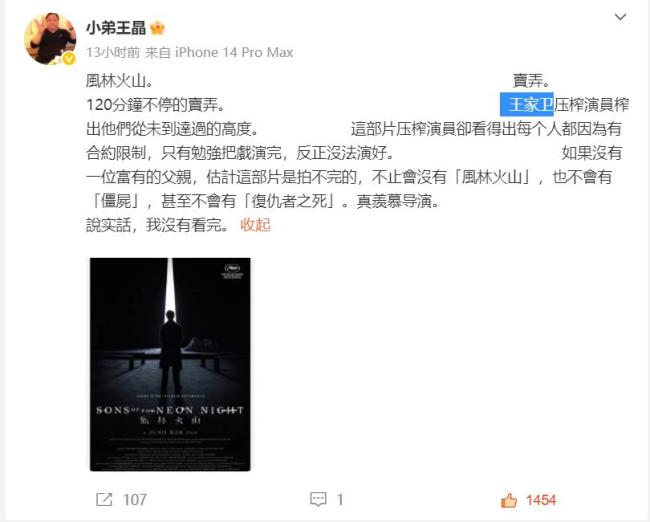650x522 pixels.
Task: Click the repost count 107
Action: click(135, 500)
